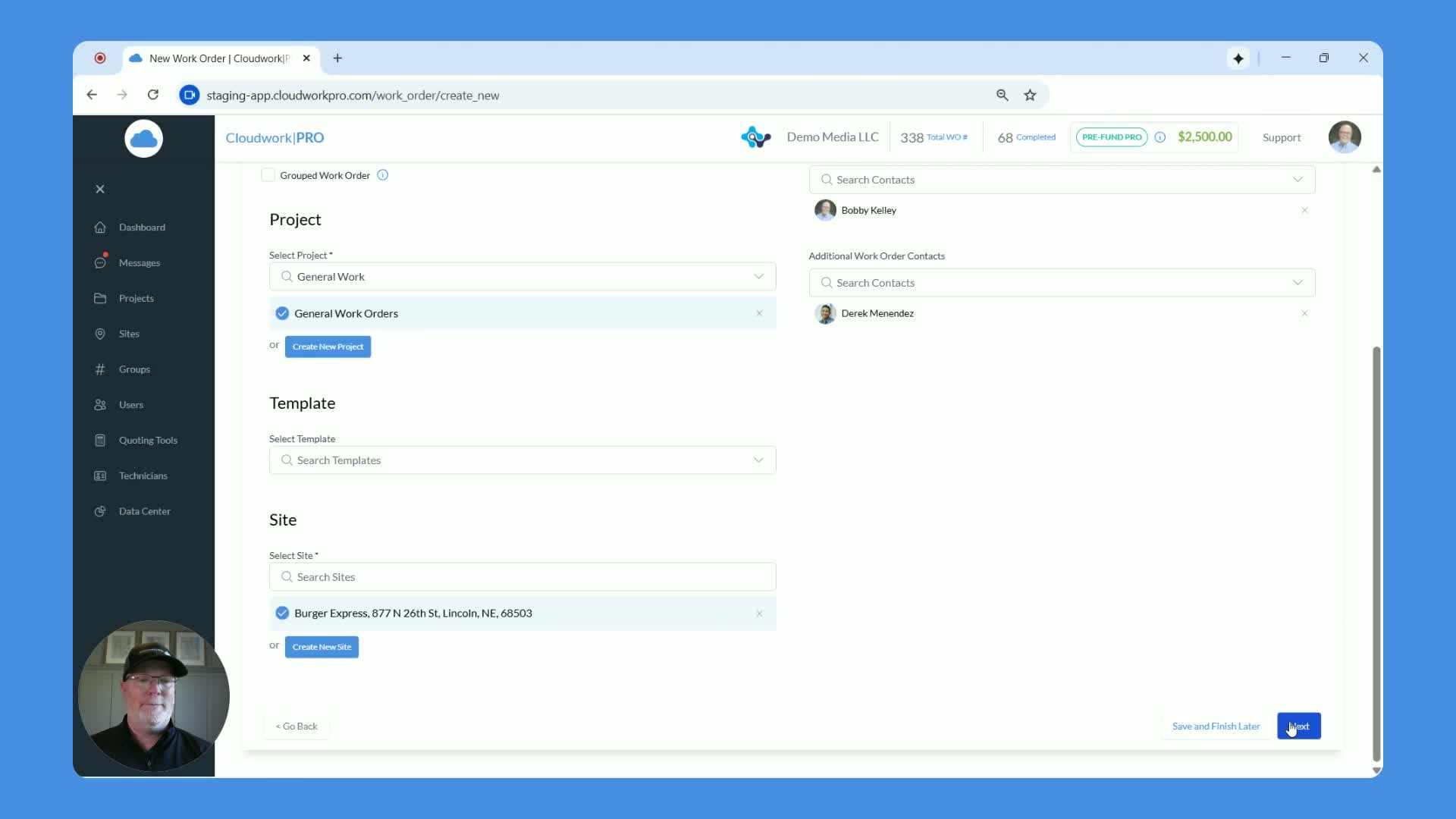Open Messages chat icon in sidebar
1456x819 pixels.
(x=100, y=262)
